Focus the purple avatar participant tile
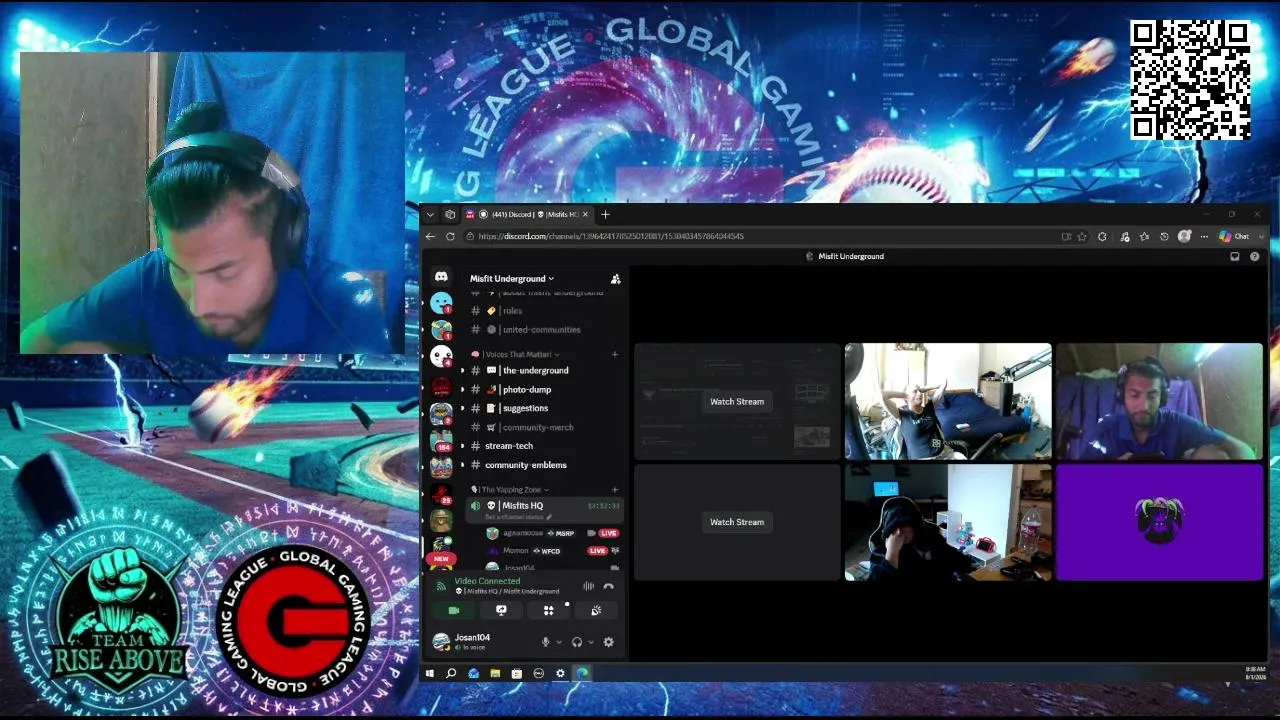The height and width of the screenshot is (720, 1280). (x=1160, y=522)
